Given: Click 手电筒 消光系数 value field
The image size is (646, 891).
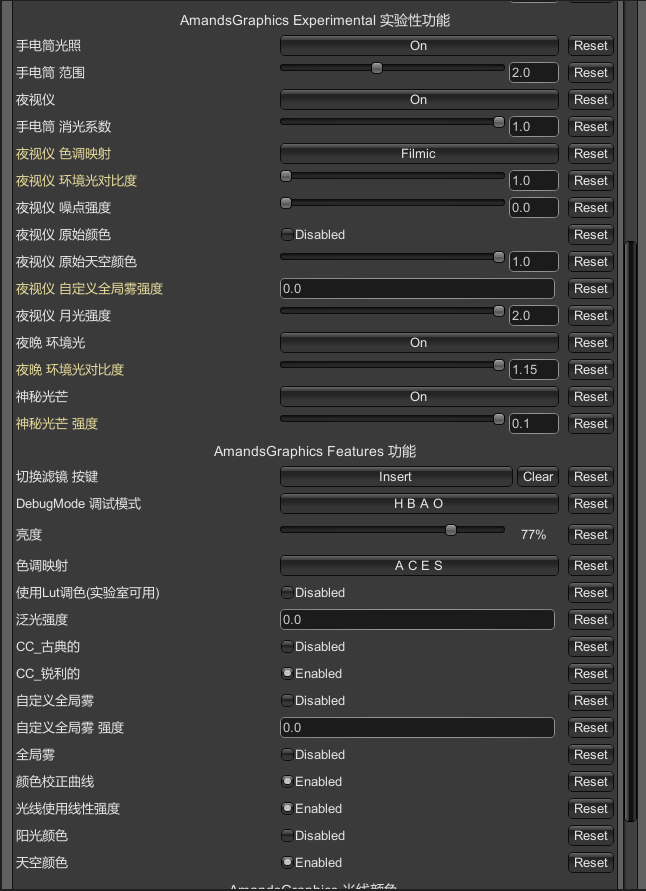Looking at the screenshot, I should tap(534, 127).
